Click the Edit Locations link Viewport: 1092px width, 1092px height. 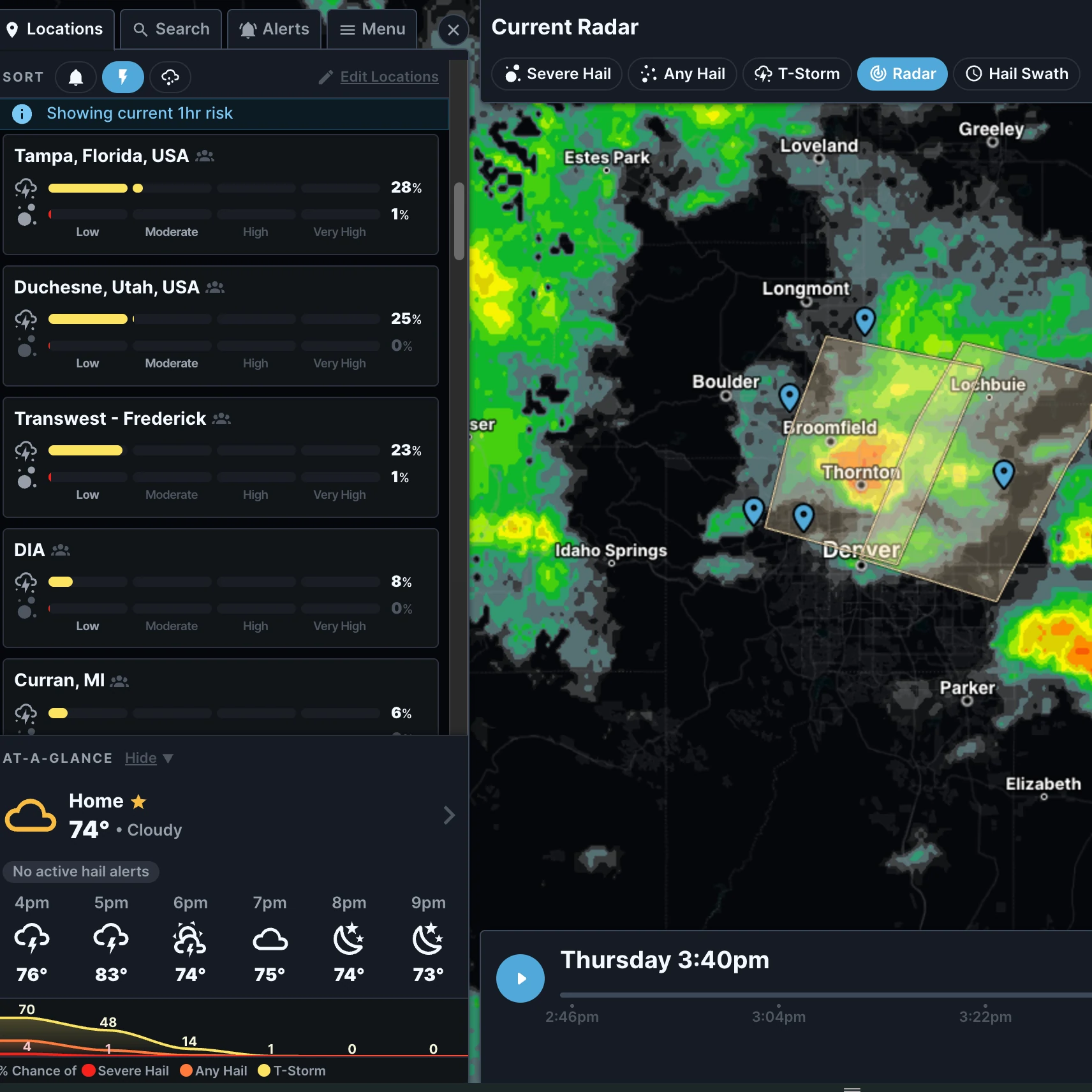tap(389, 77)
